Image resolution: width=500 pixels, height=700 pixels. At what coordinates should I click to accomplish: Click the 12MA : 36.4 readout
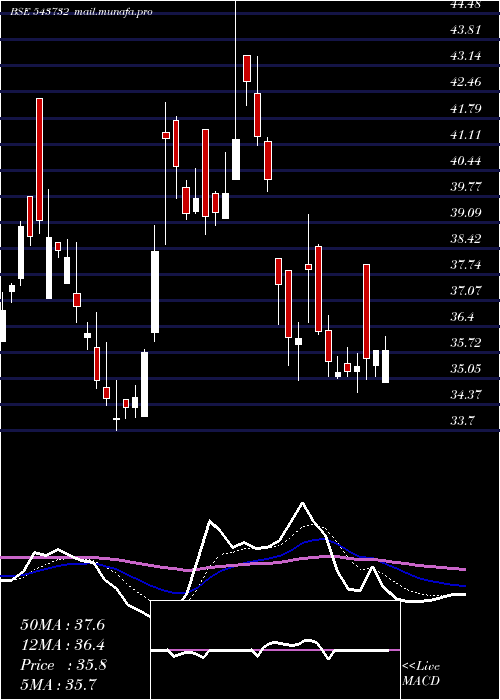point(63,645)
